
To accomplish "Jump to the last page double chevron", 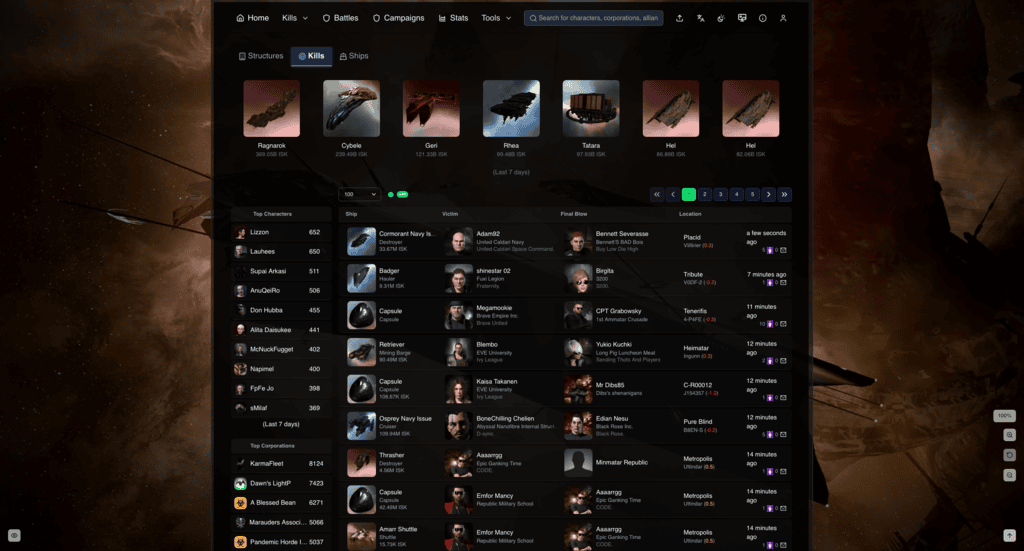I will [x=784, y=195].
